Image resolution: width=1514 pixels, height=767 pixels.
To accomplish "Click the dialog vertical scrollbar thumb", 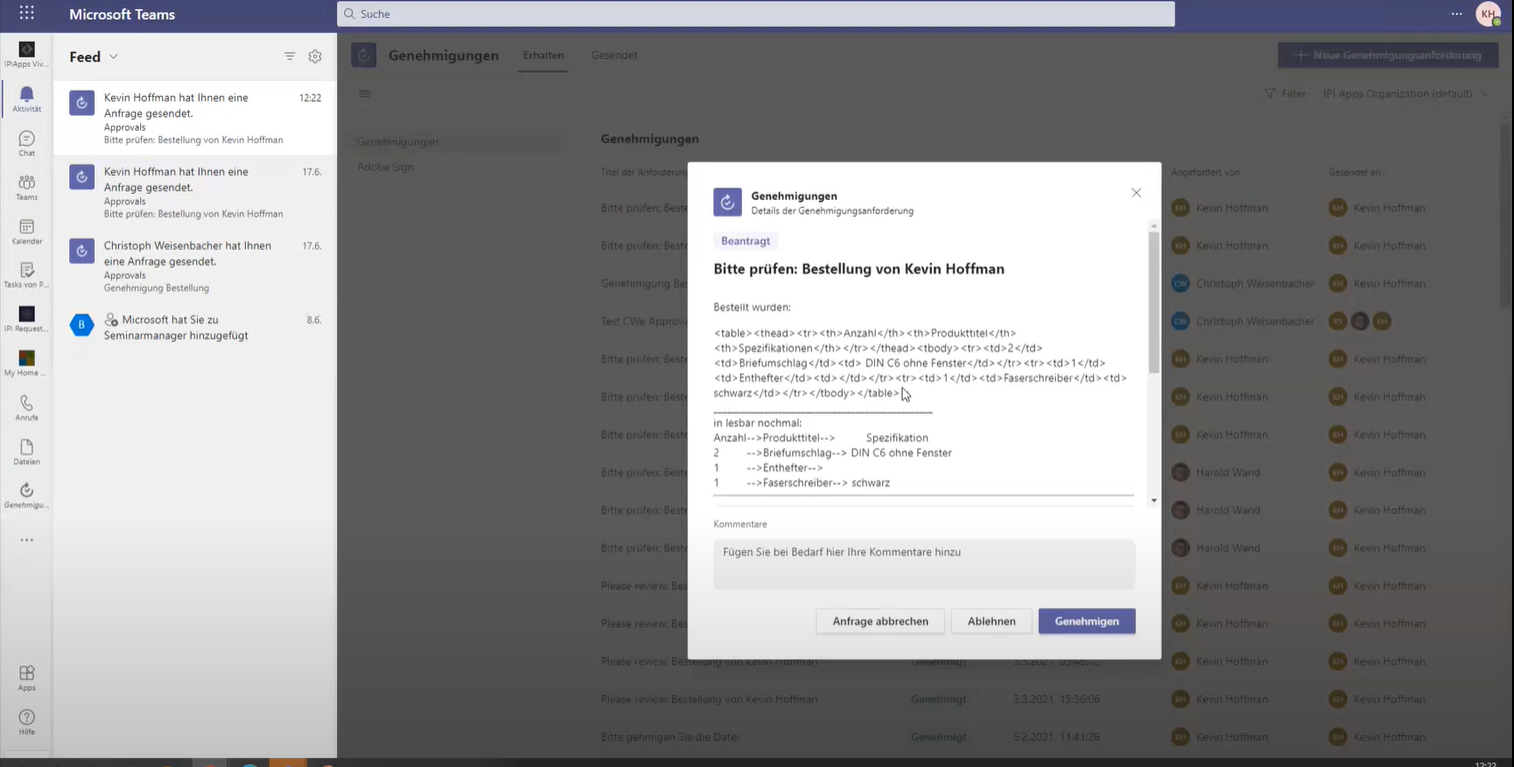I will coord(1154,303).
